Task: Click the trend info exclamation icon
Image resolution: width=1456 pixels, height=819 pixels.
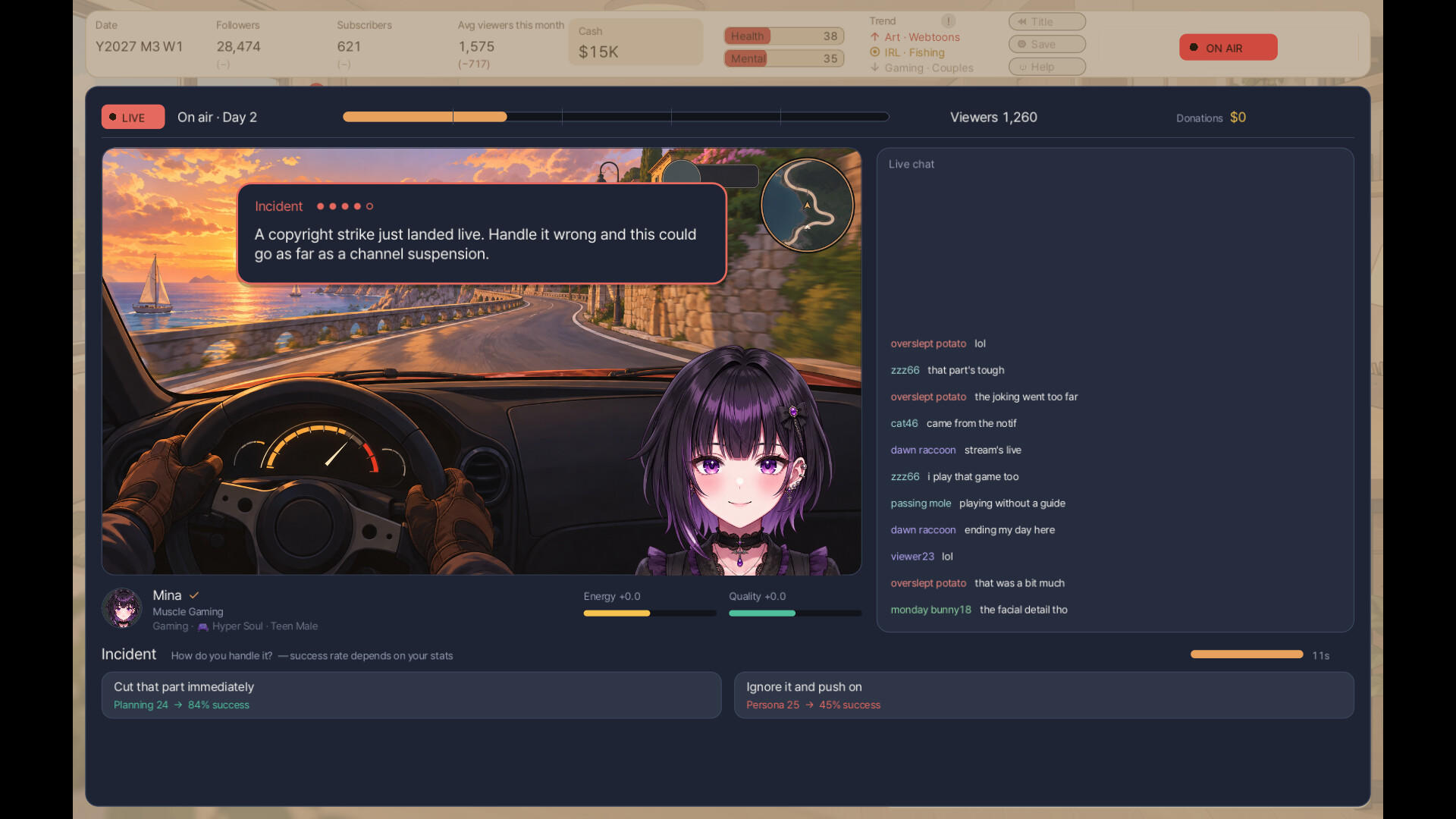Action: (x=949, y=21)
